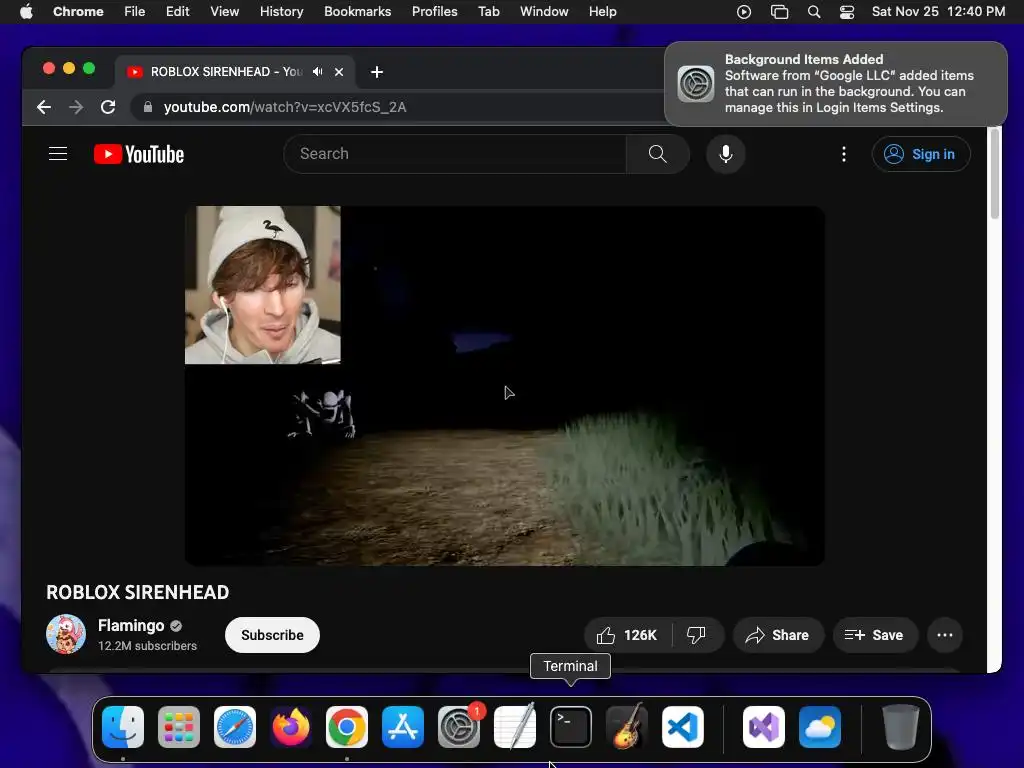View site info via lock icon
1024x768 pixels.
148,107
